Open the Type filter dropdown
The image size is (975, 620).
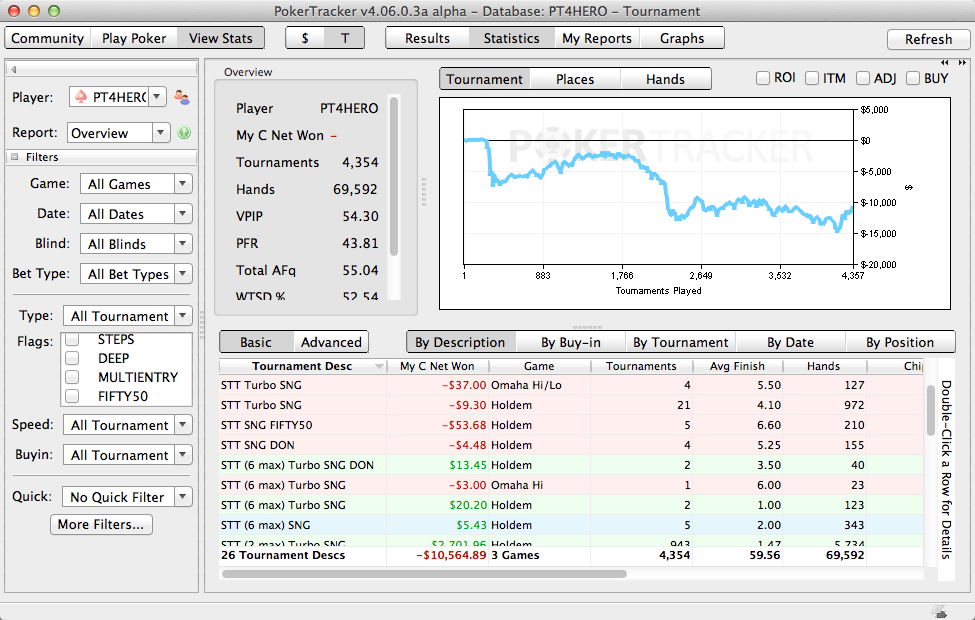(127, 316)
